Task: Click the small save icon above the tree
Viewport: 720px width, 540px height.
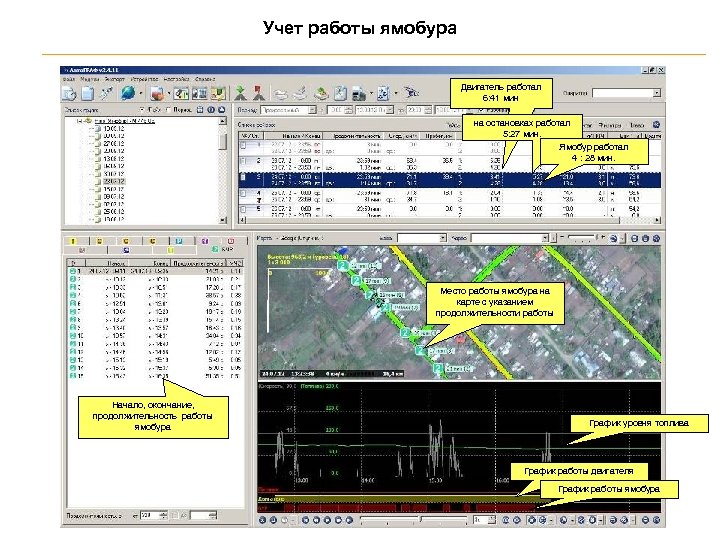Action: pos(200,110)
